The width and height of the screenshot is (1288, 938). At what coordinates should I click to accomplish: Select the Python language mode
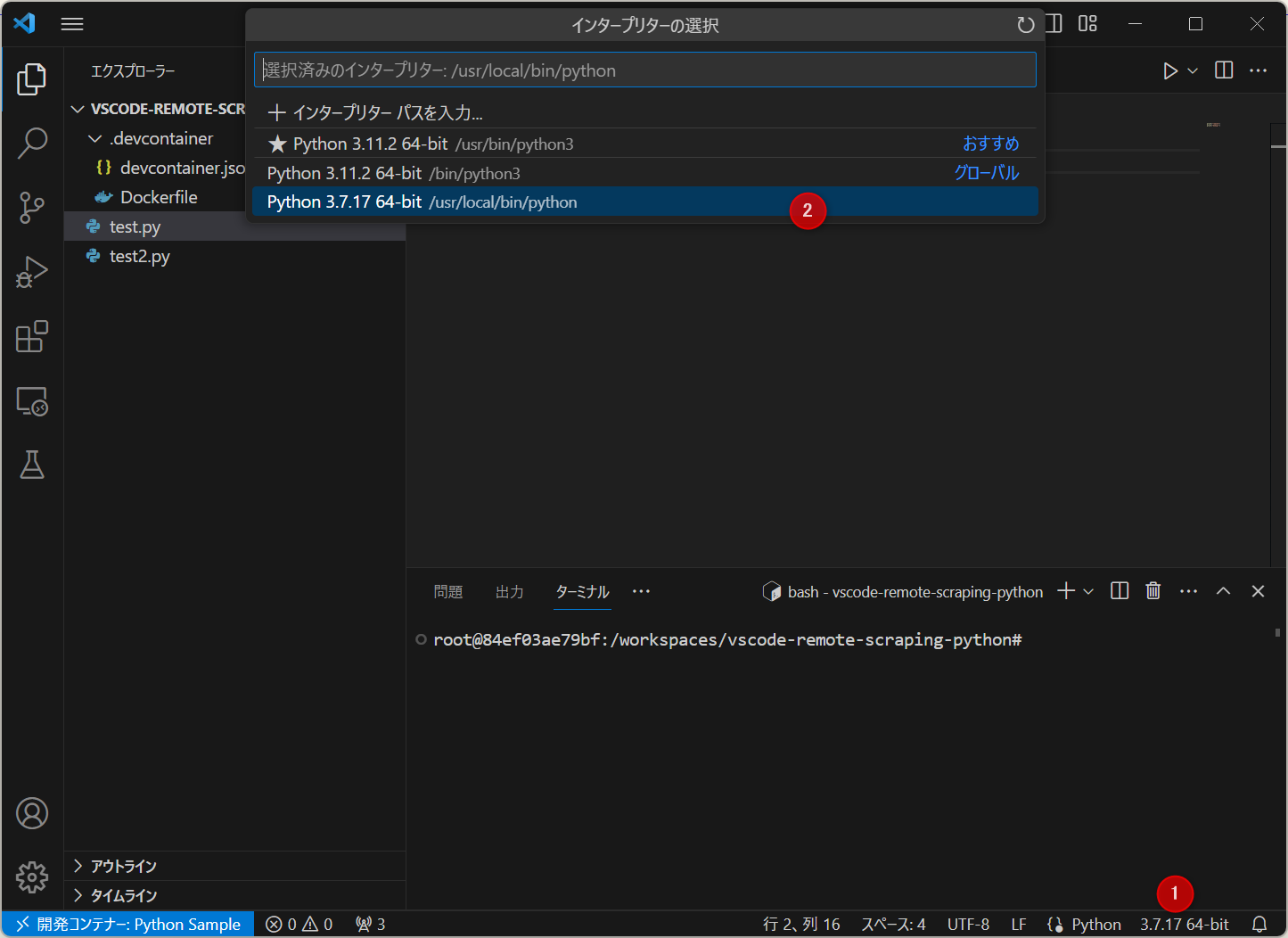[1096, 925]
